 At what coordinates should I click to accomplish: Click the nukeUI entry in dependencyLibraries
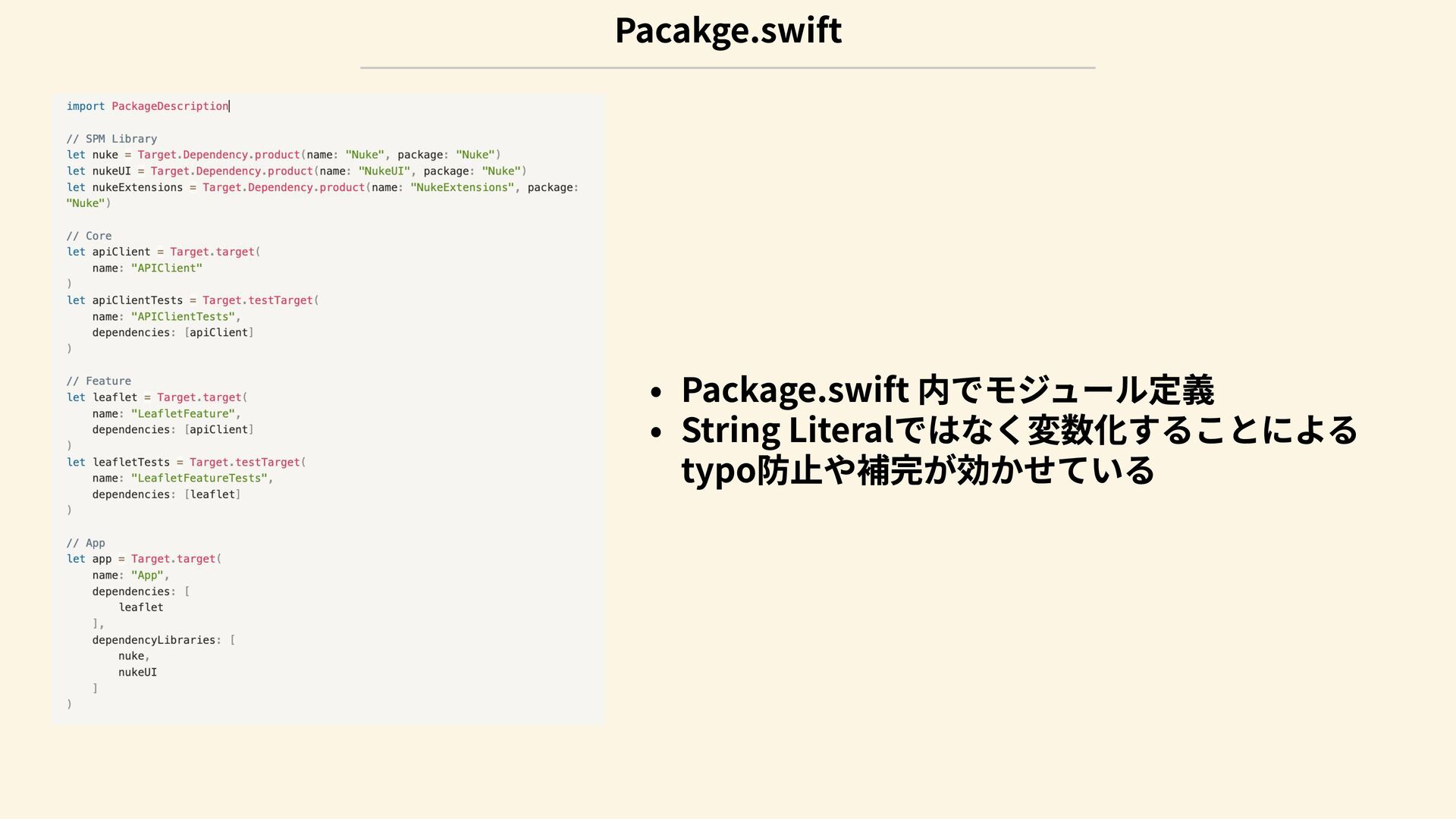[x=137, y=673]
